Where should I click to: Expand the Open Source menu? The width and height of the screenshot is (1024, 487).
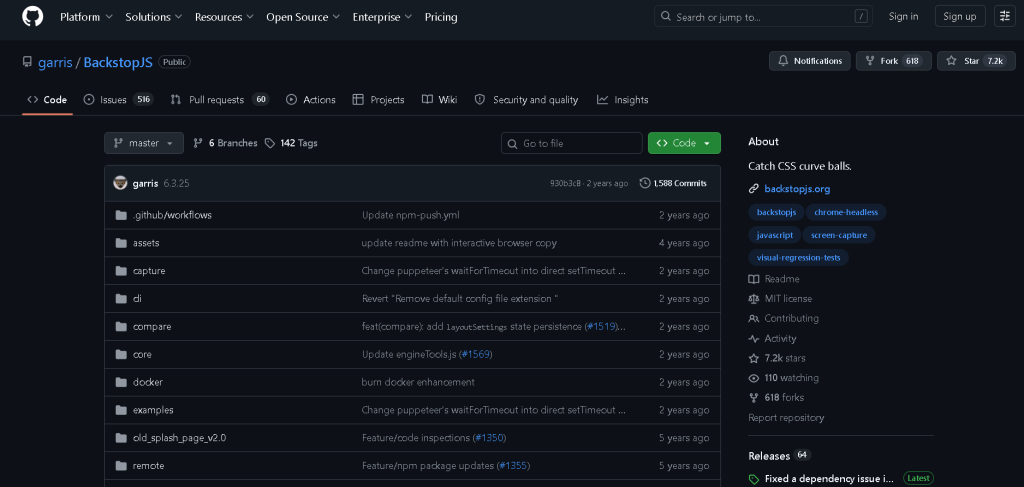tap(302, 17)
